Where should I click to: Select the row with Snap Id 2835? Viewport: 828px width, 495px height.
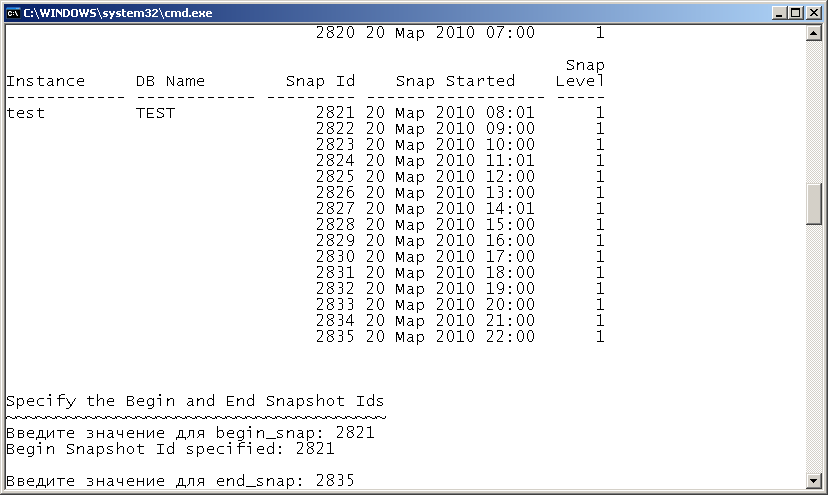click(x=335, y=337)
